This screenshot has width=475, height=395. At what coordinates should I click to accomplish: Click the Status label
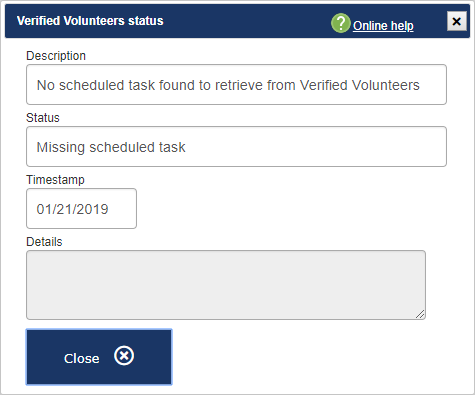tap(43, 118)
